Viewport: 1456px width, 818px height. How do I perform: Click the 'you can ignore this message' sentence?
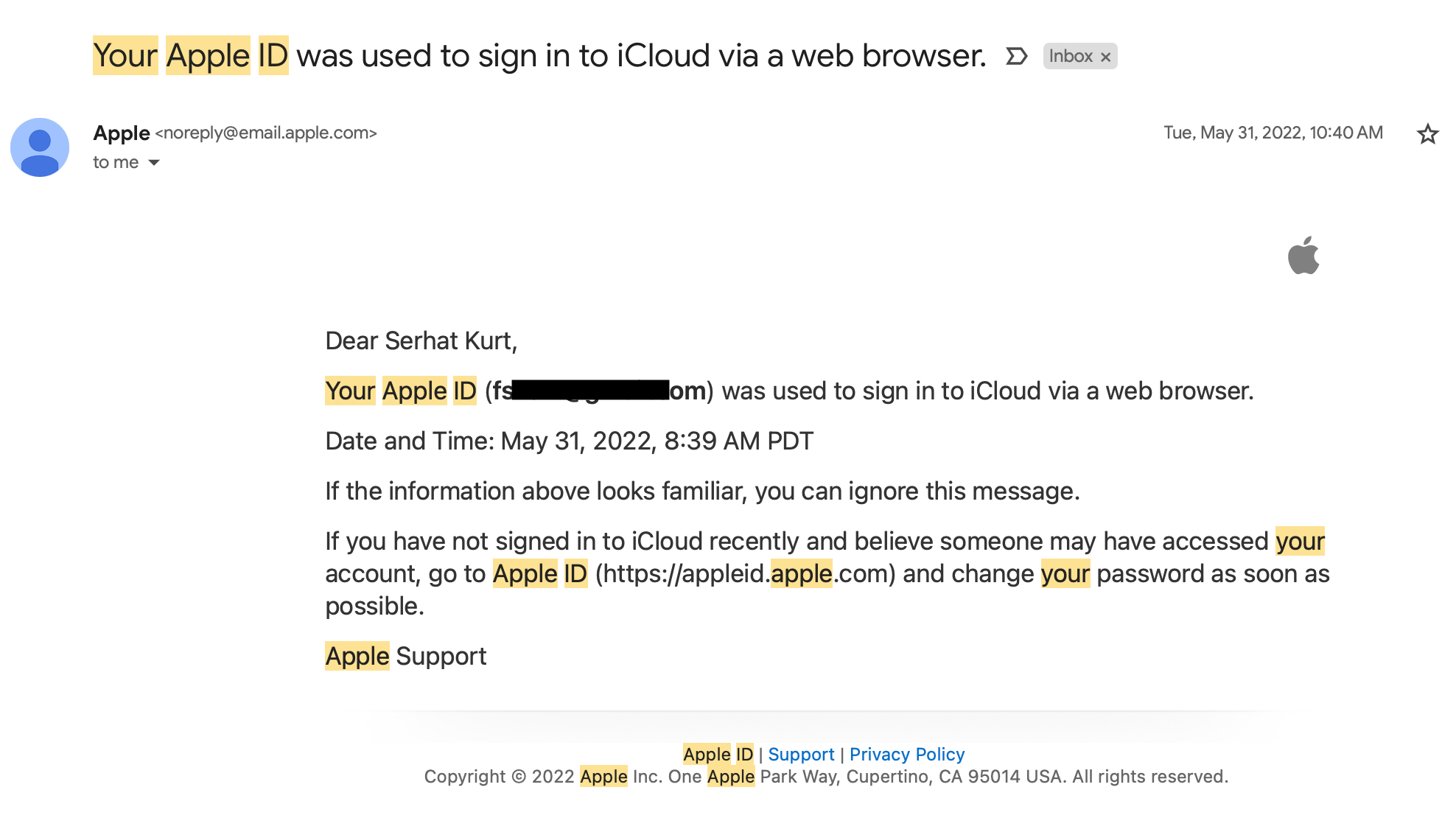703,491
